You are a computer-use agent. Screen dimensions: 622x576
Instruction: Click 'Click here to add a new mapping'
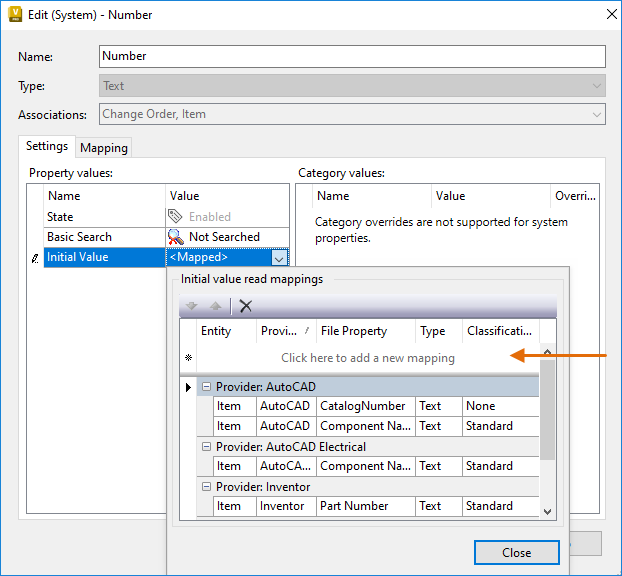pos(368,358)
